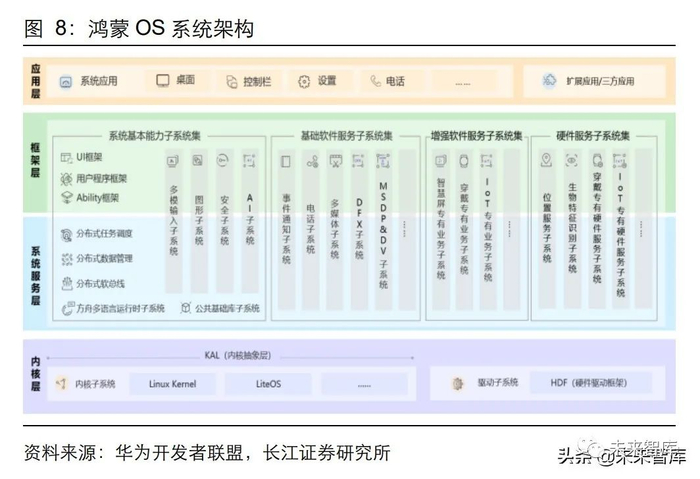This screenshot has height=479, width=700.
Task: Click the location pin above 位置服务子系统
Action: pyautogui.click(x=546, y=160)
